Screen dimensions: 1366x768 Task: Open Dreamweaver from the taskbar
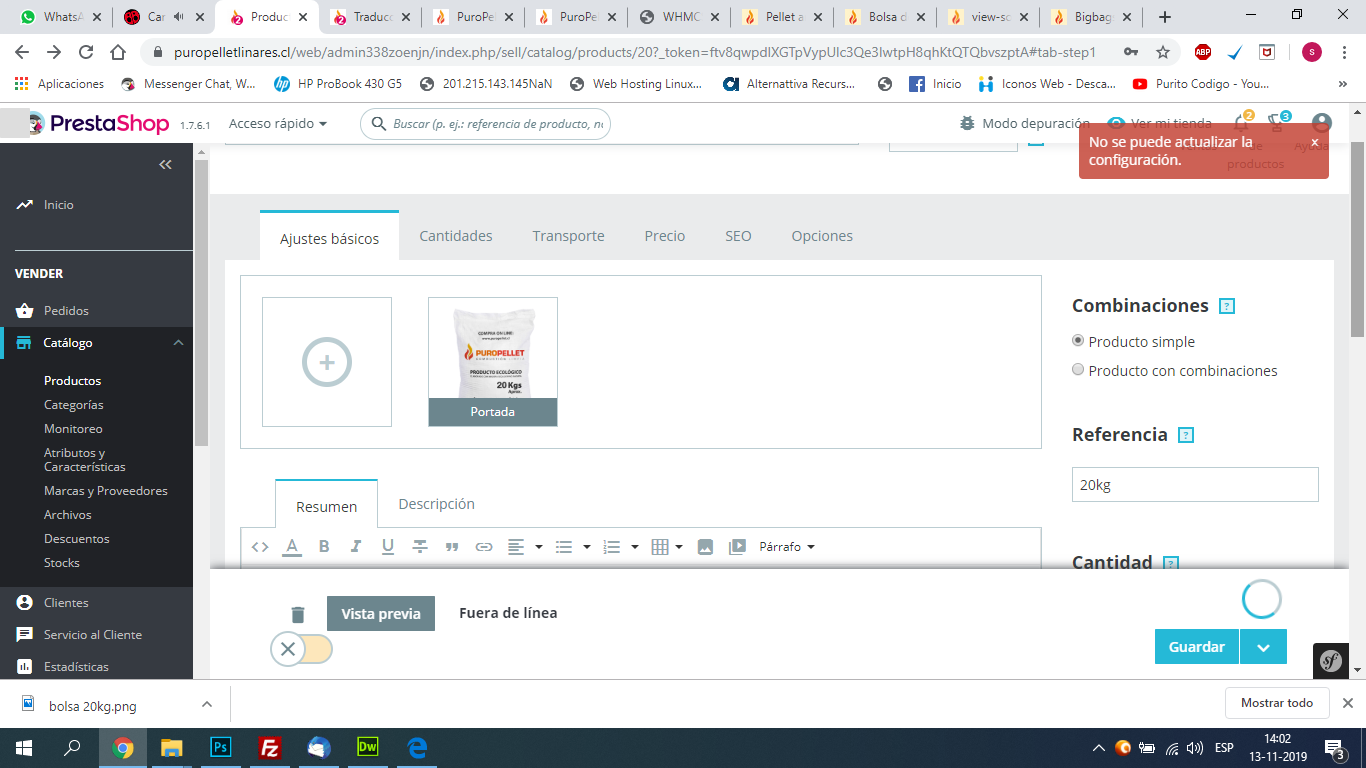click(367, 747)
